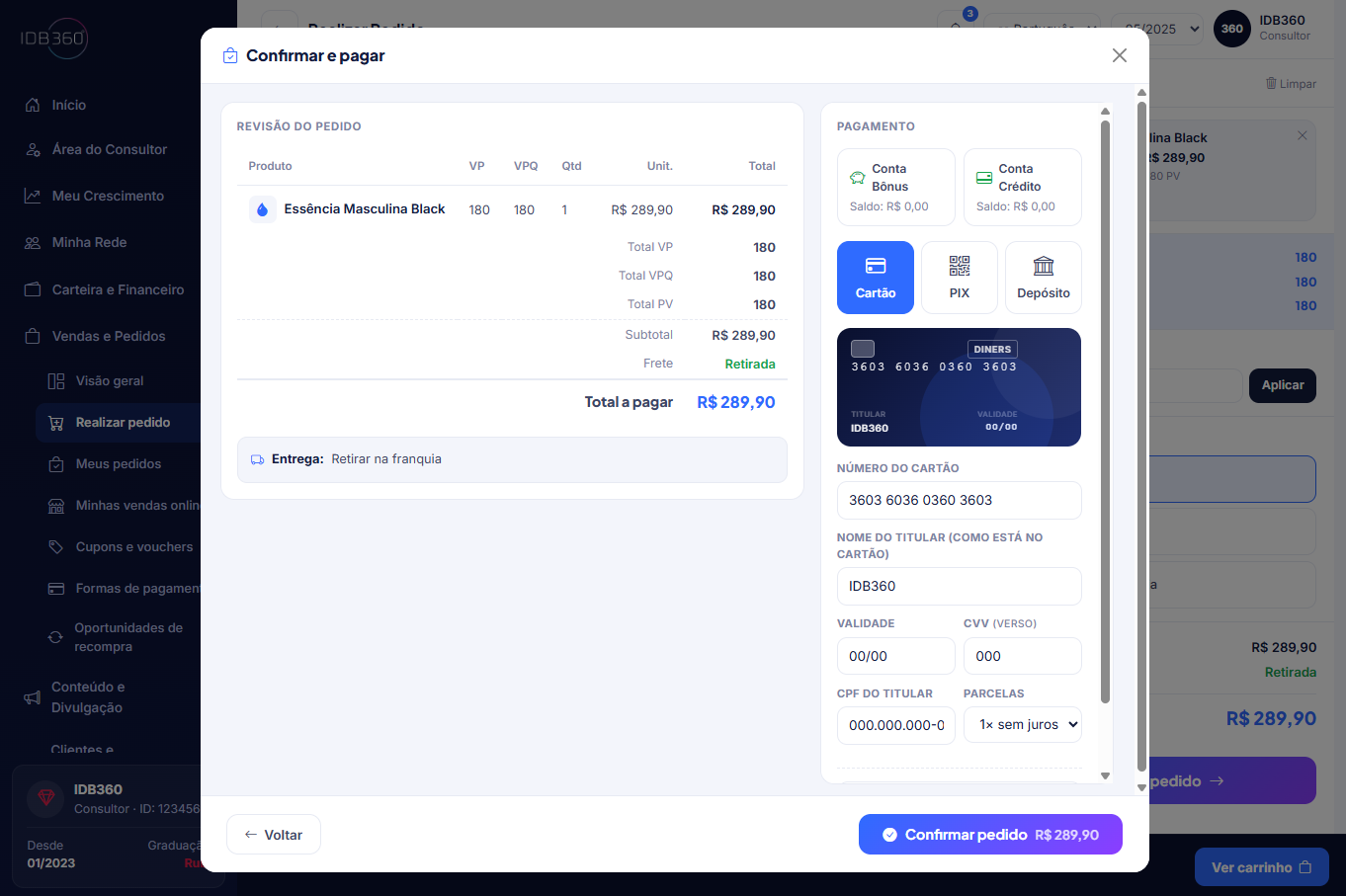Confirm the order with Confirmar pedido

click(990, 835)
